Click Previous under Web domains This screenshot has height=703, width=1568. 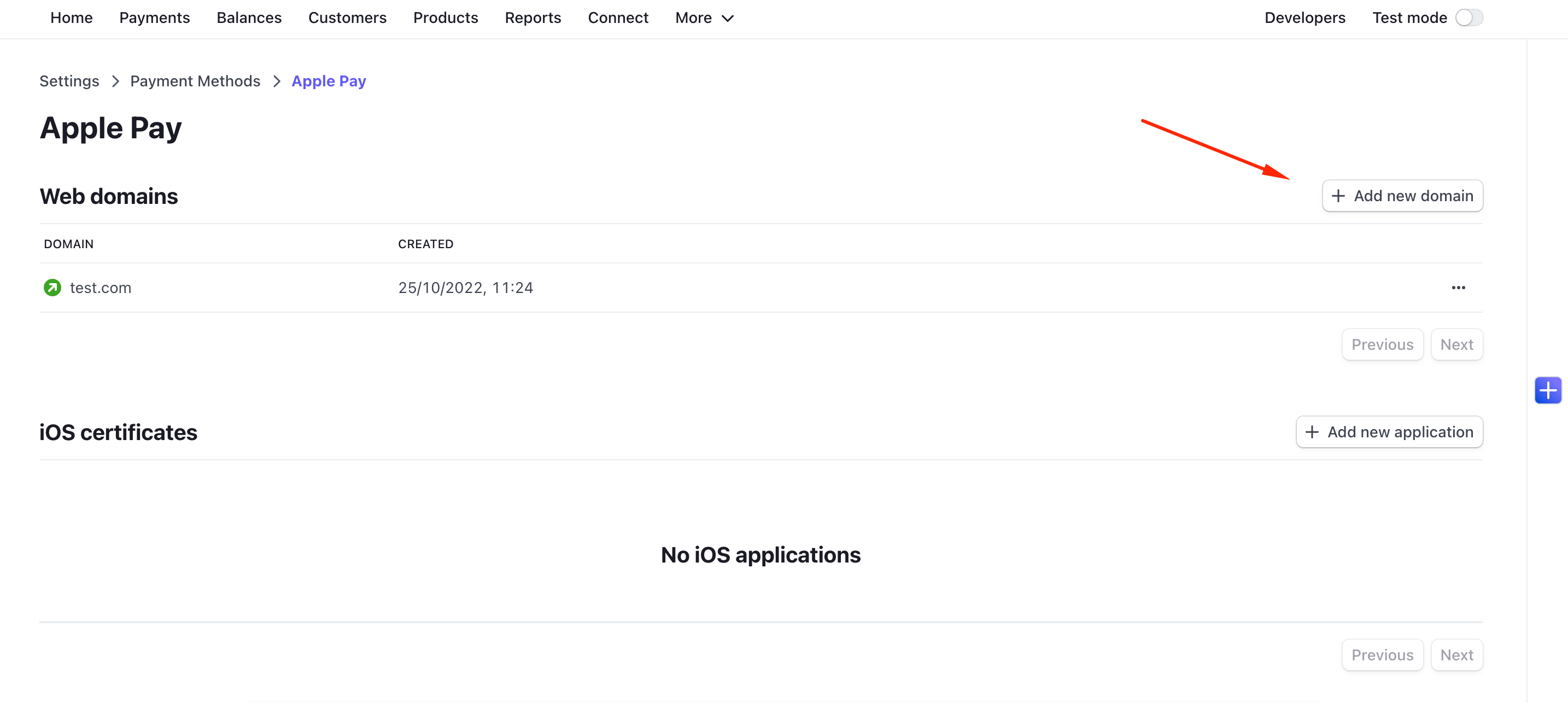click(1382, 344)
